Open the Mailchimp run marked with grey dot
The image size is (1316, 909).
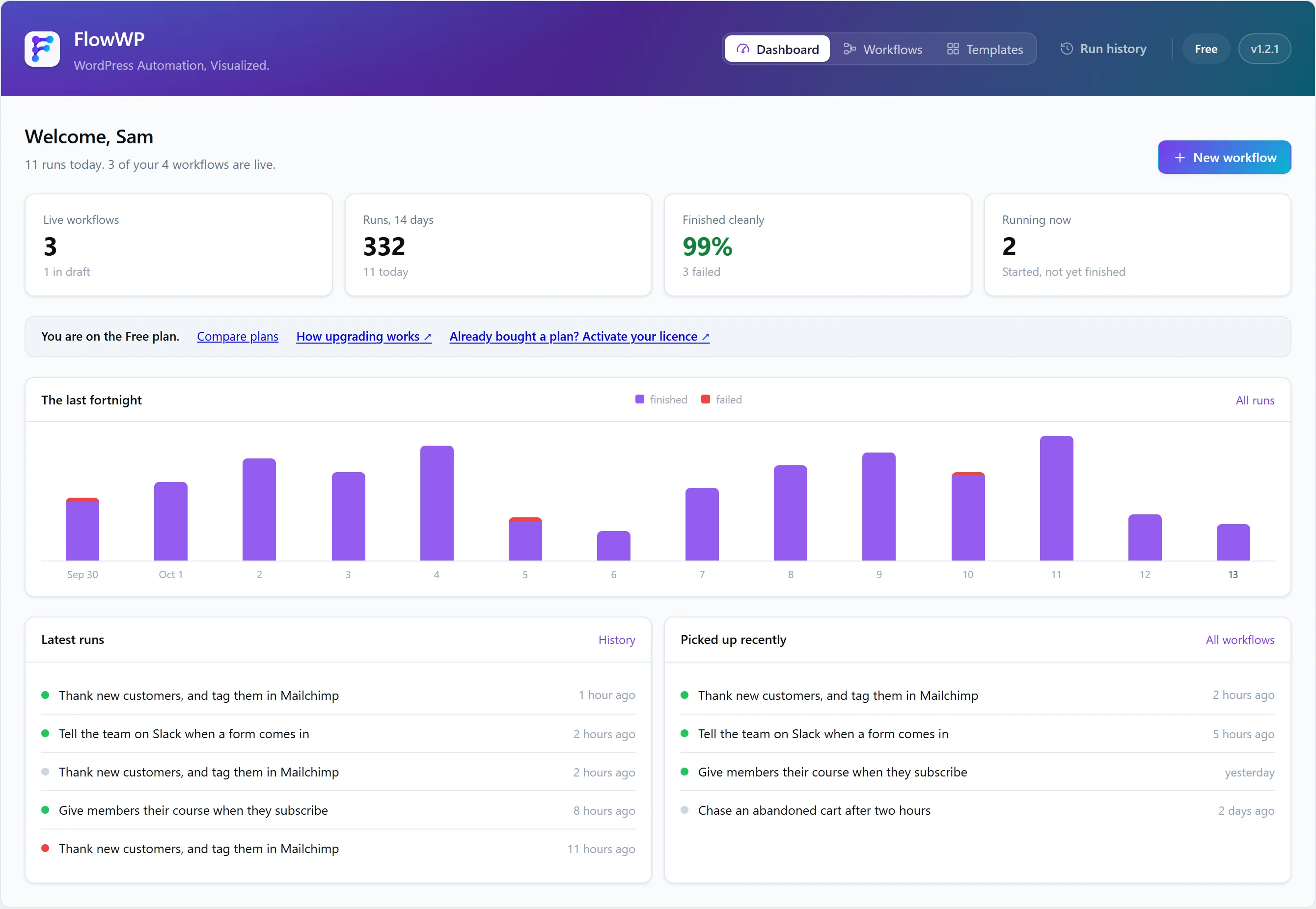338,772
